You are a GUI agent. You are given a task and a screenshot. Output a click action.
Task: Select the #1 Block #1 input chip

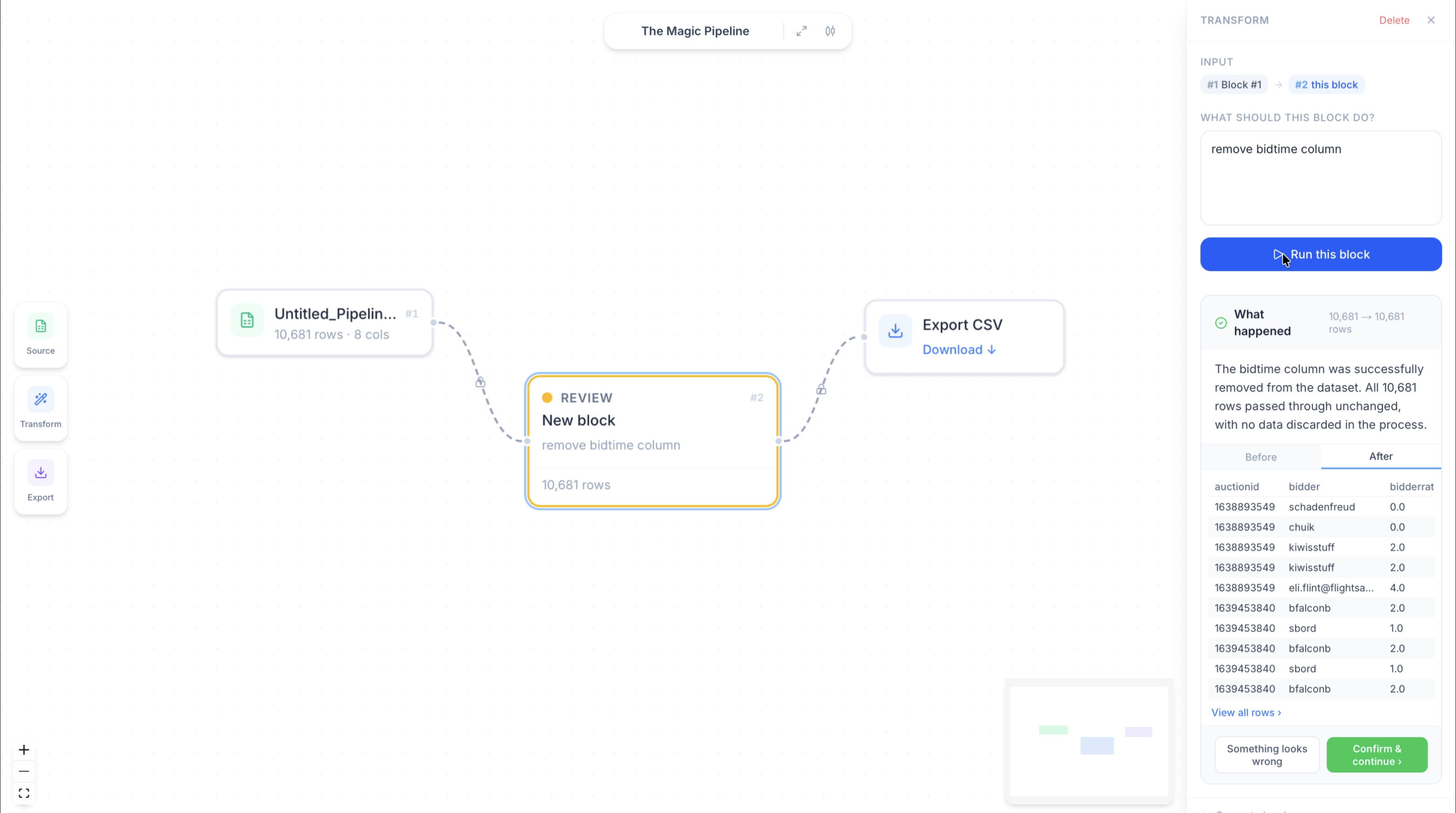pyautogui.click(x=1234, y=85)
